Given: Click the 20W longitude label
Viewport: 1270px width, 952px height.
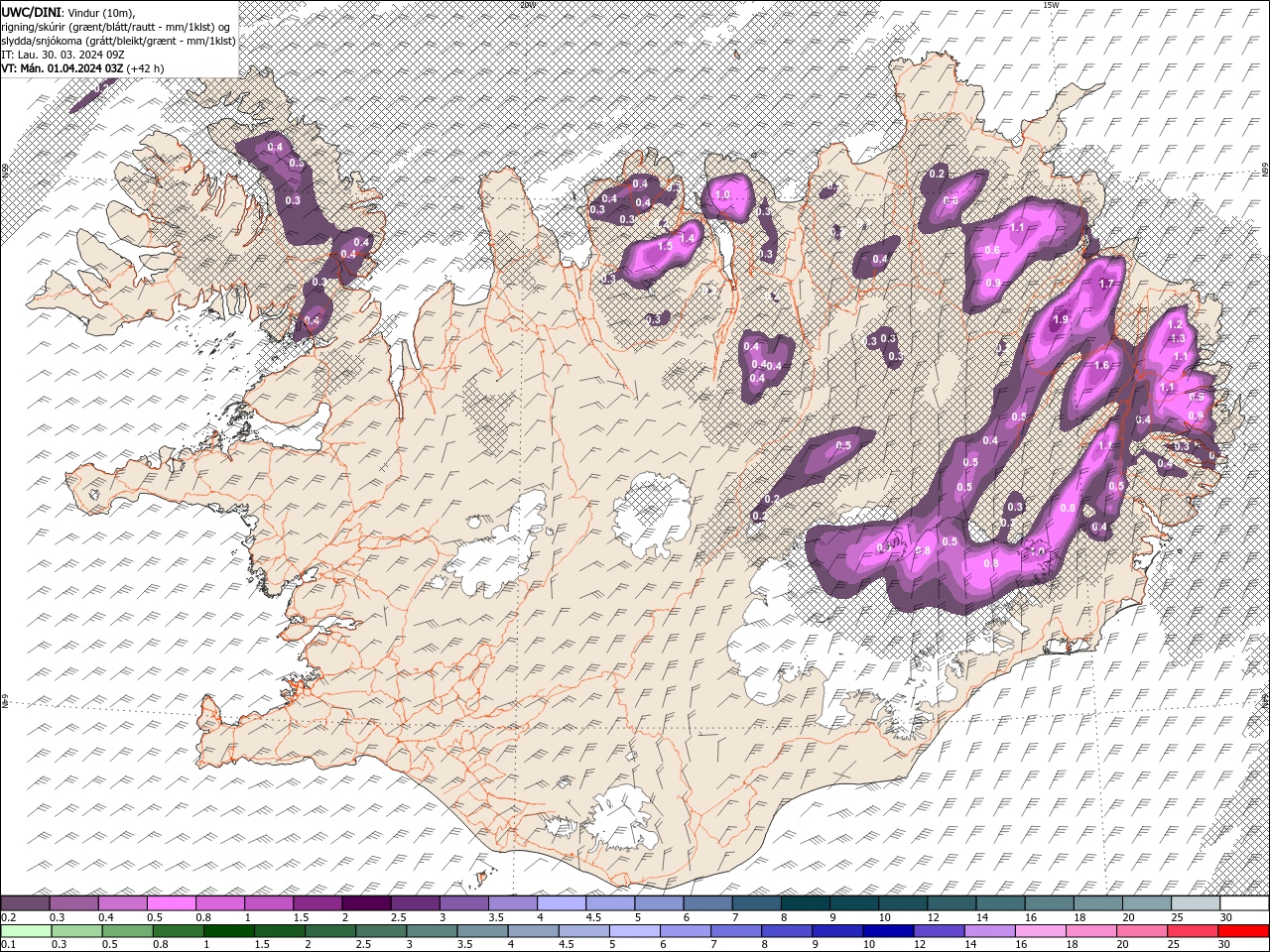Looking at the screenshot, I should pos(527,5).
